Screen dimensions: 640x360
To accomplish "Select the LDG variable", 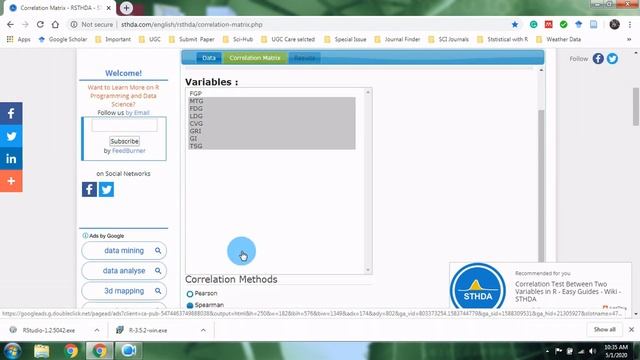I will (271, 116).
